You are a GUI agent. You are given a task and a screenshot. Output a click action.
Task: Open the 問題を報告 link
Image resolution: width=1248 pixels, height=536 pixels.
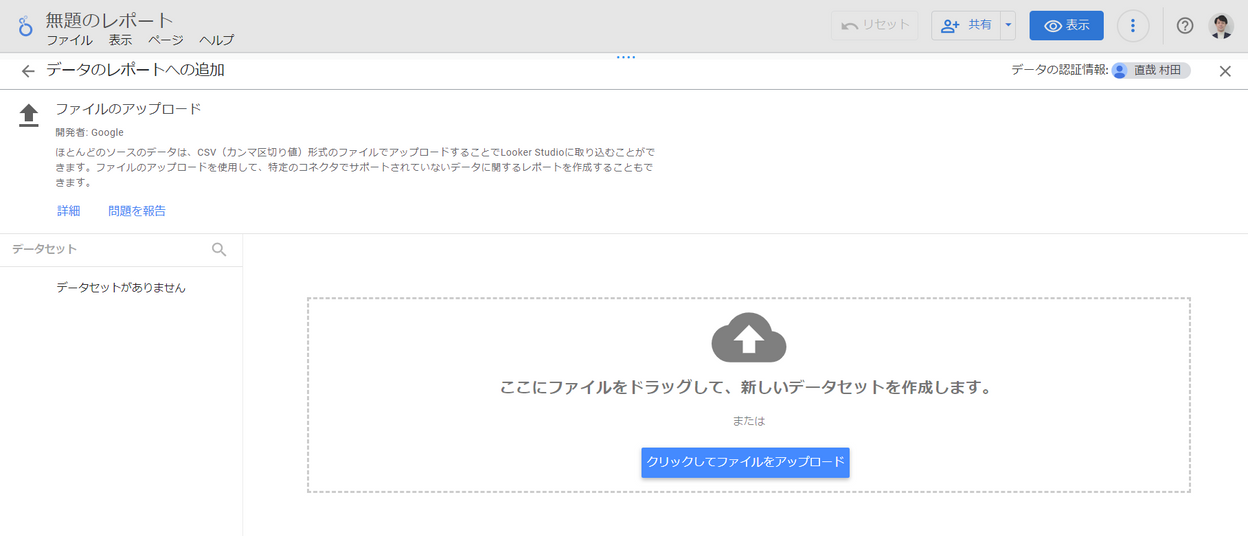[137, 211]
